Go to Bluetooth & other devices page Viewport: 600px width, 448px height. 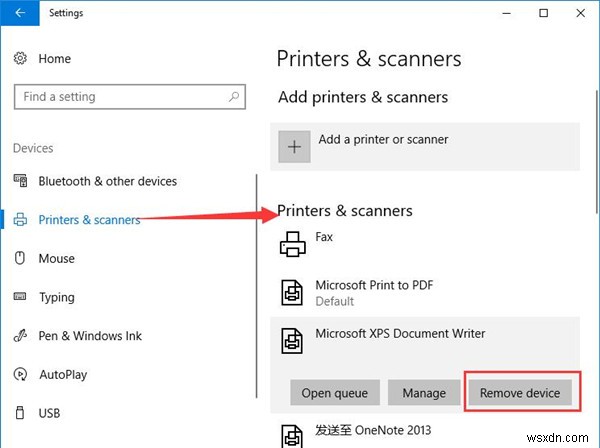(107, 181)
